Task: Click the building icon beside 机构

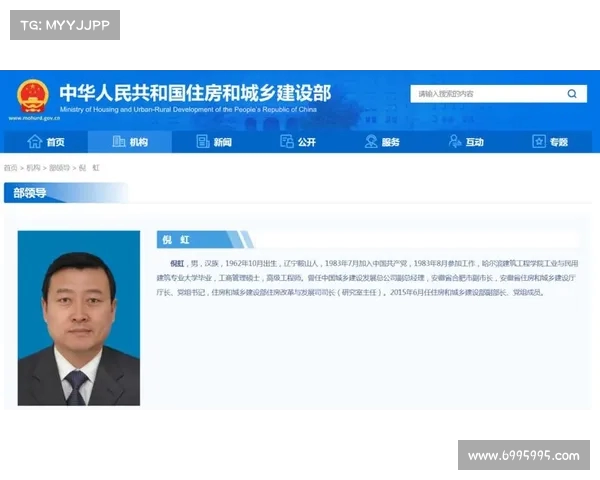Action: click(x=119, y=142)
